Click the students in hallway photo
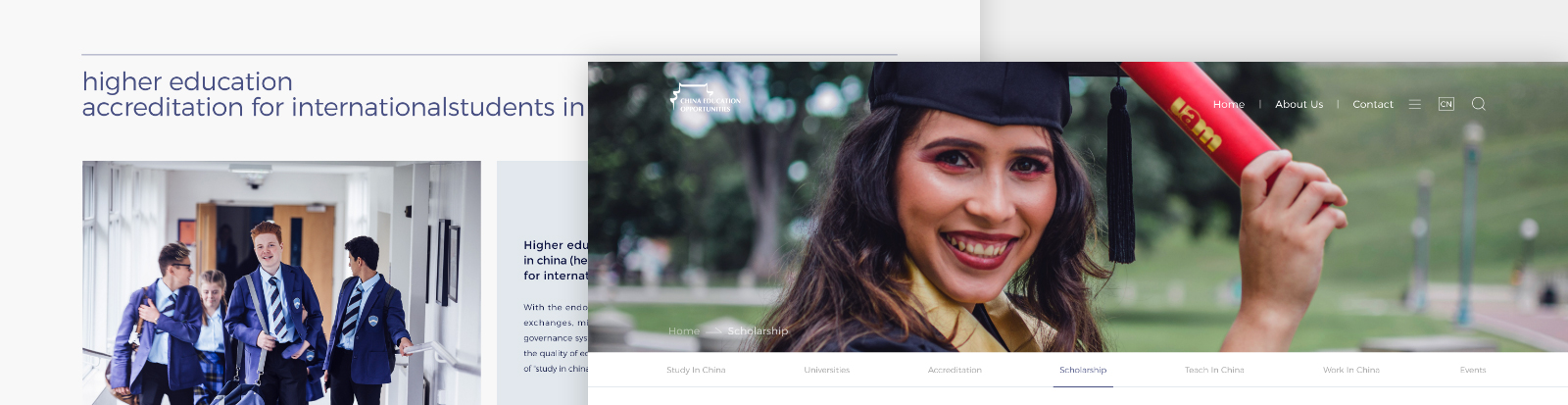 coord(281,282)
